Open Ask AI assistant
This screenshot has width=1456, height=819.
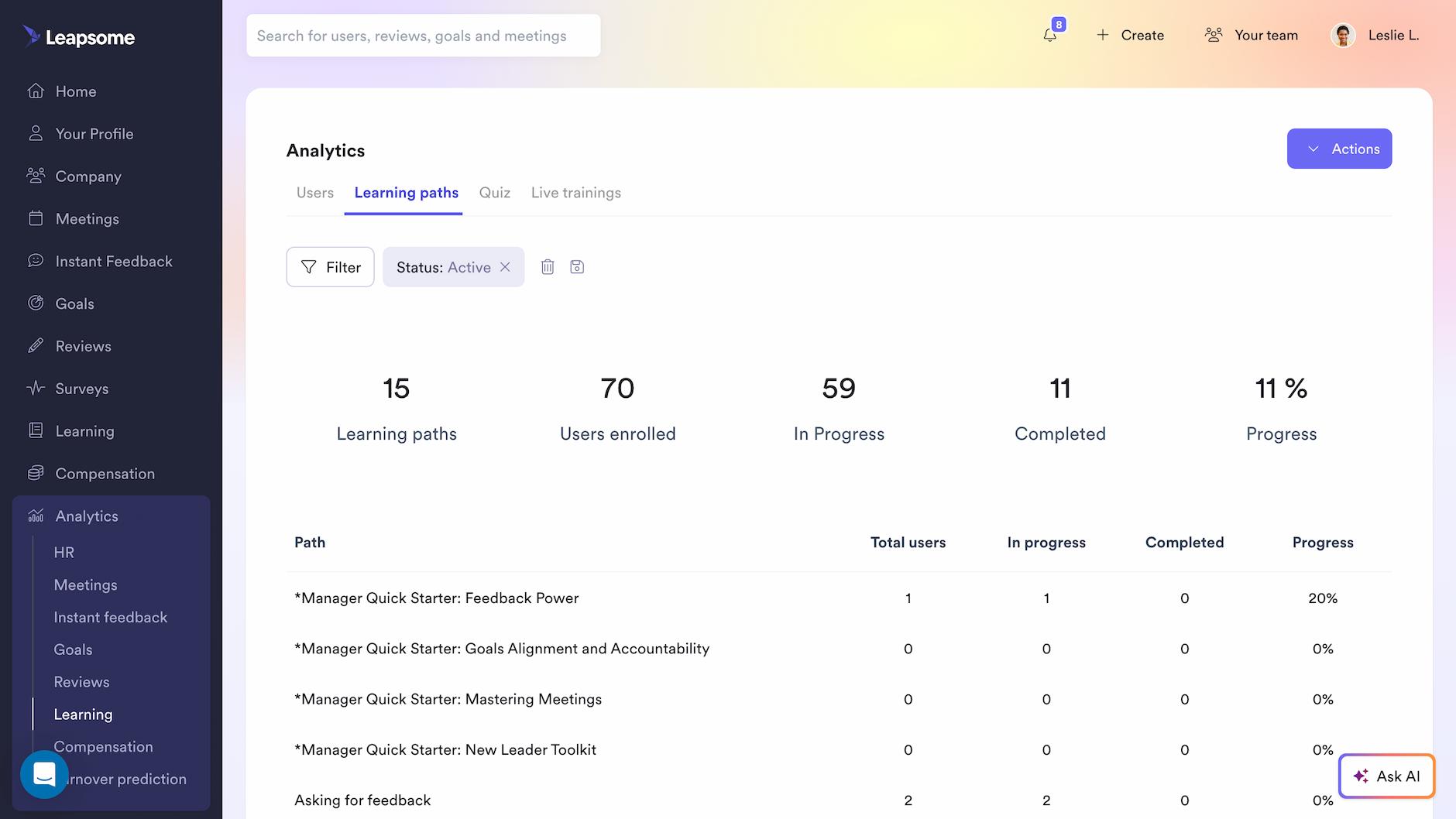1386,776
